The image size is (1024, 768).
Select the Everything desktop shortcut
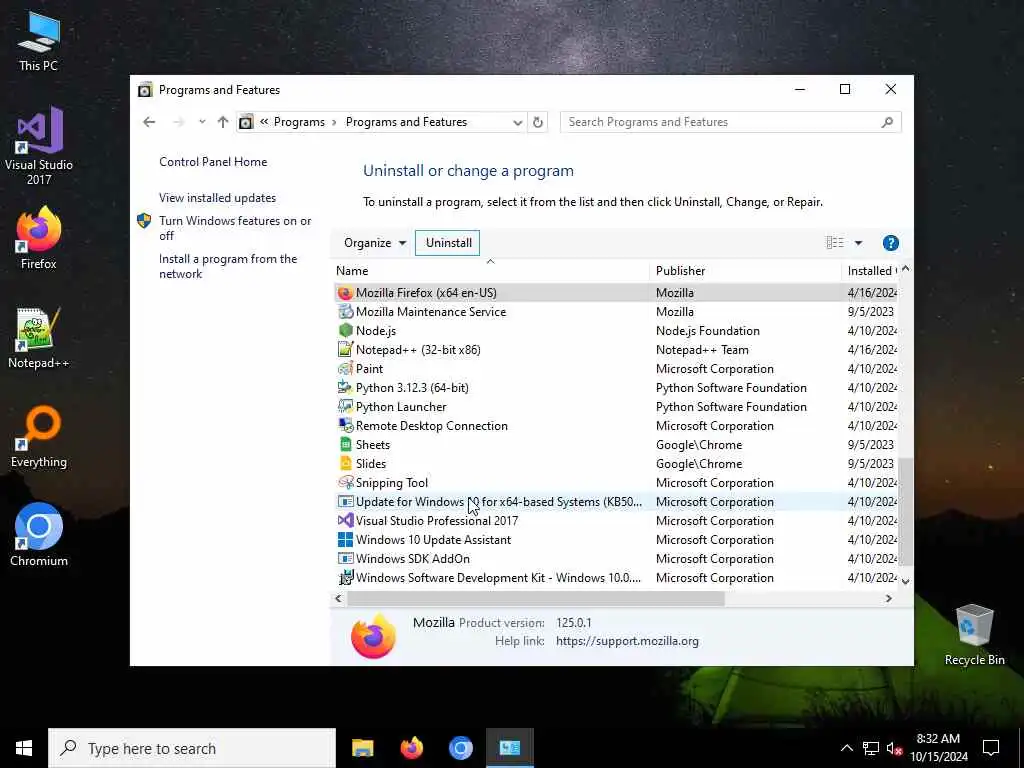coord(39,437)
